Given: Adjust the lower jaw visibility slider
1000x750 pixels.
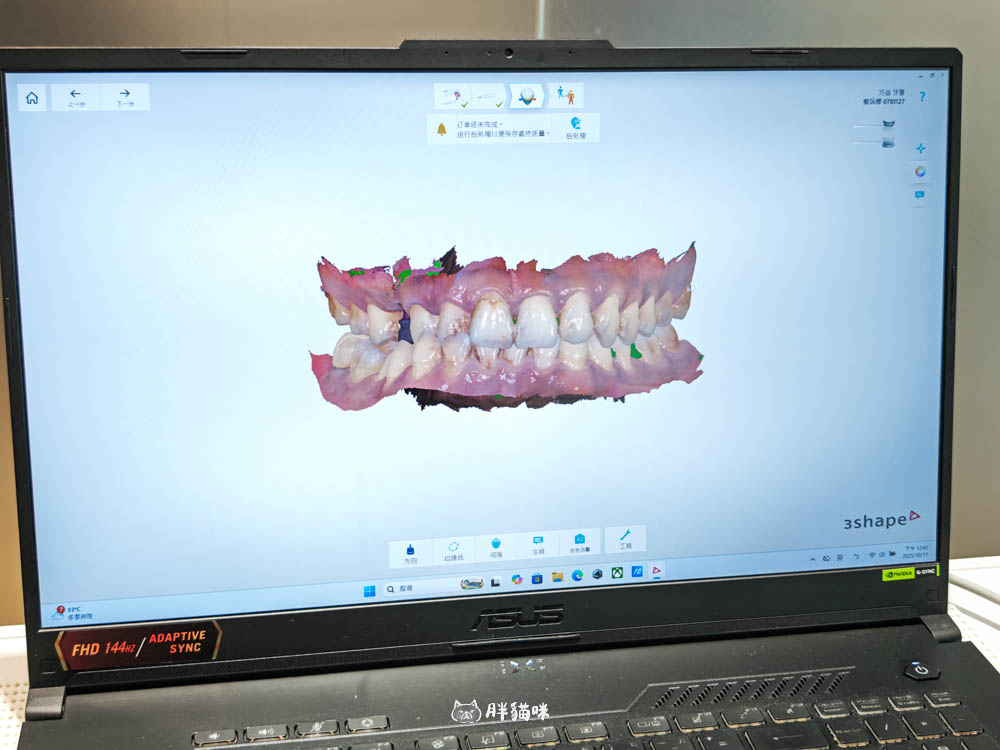Looking at the screenshot, I should pos(886,142).
